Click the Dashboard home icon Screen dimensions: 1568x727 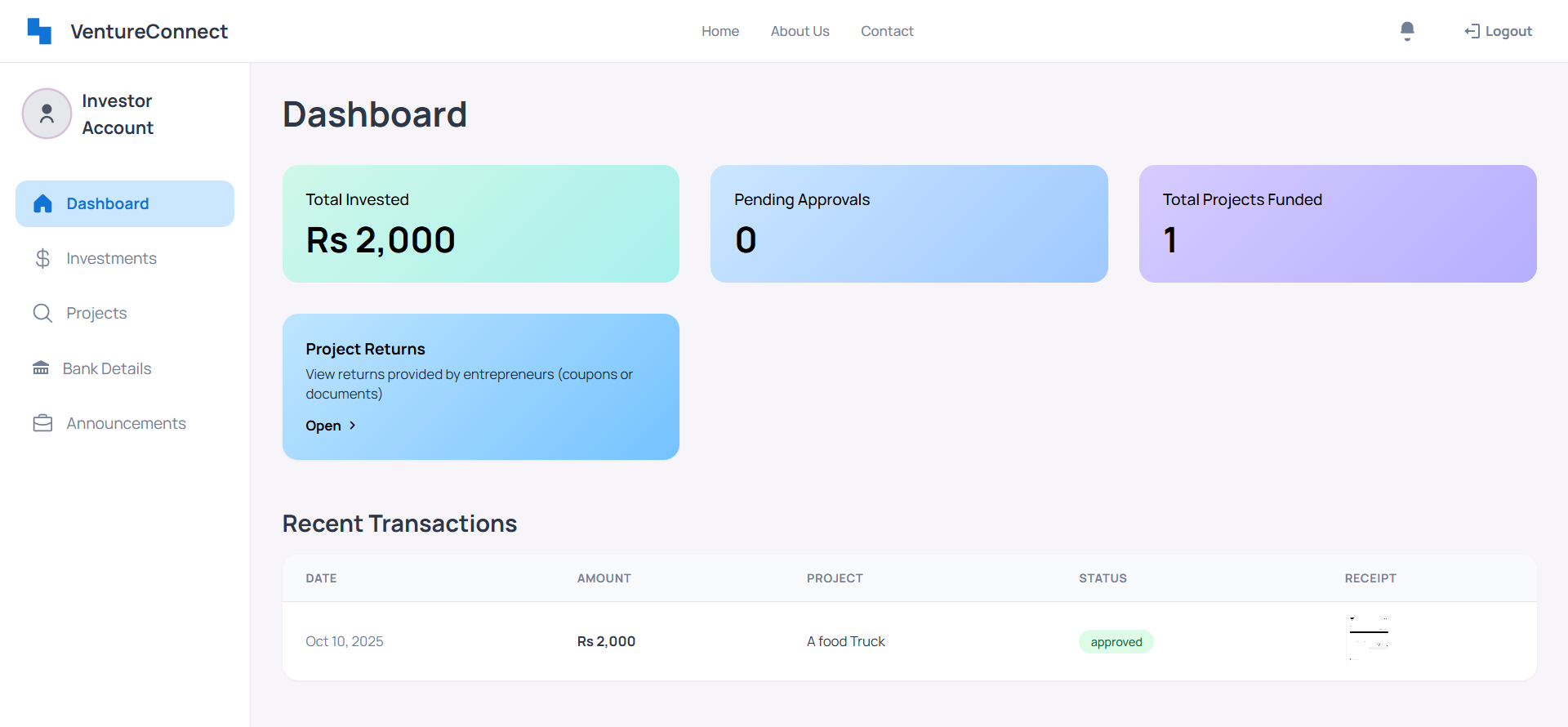(x=42, y=203)
